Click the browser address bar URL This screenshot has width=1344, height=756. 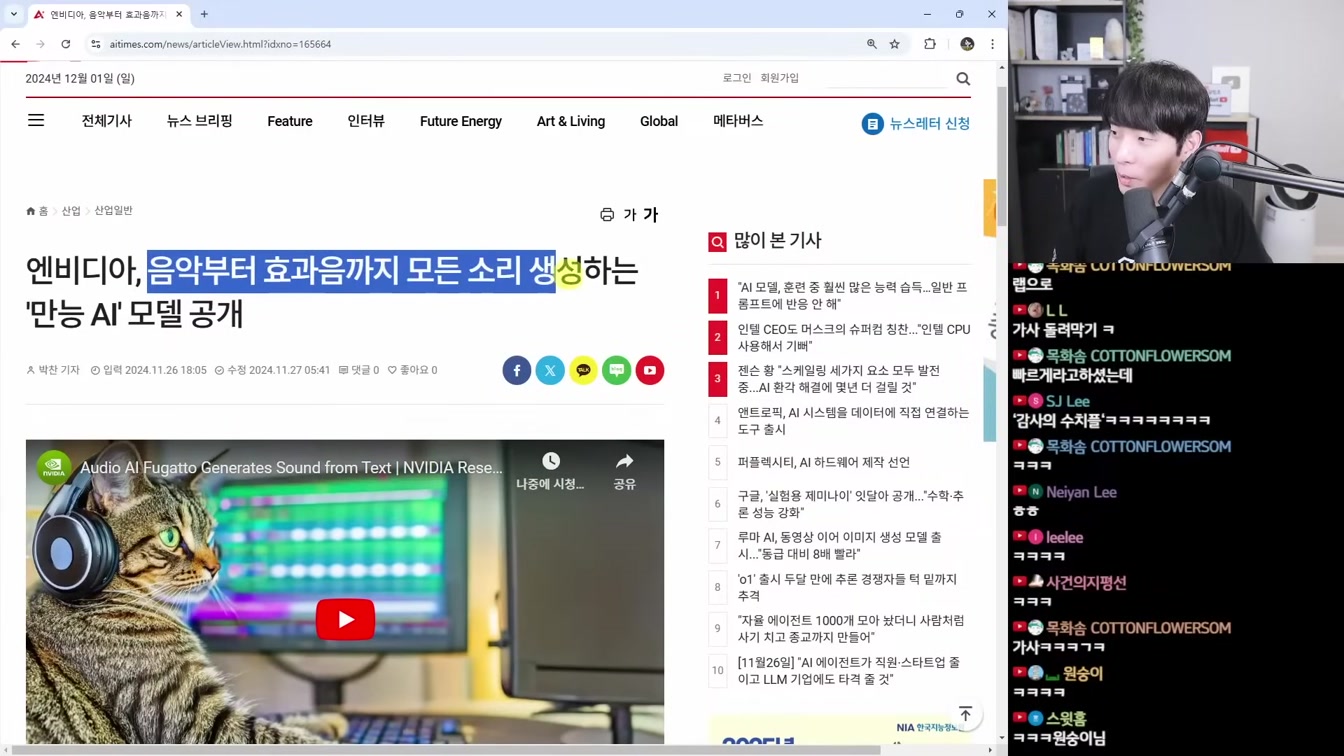click(220, 44)
